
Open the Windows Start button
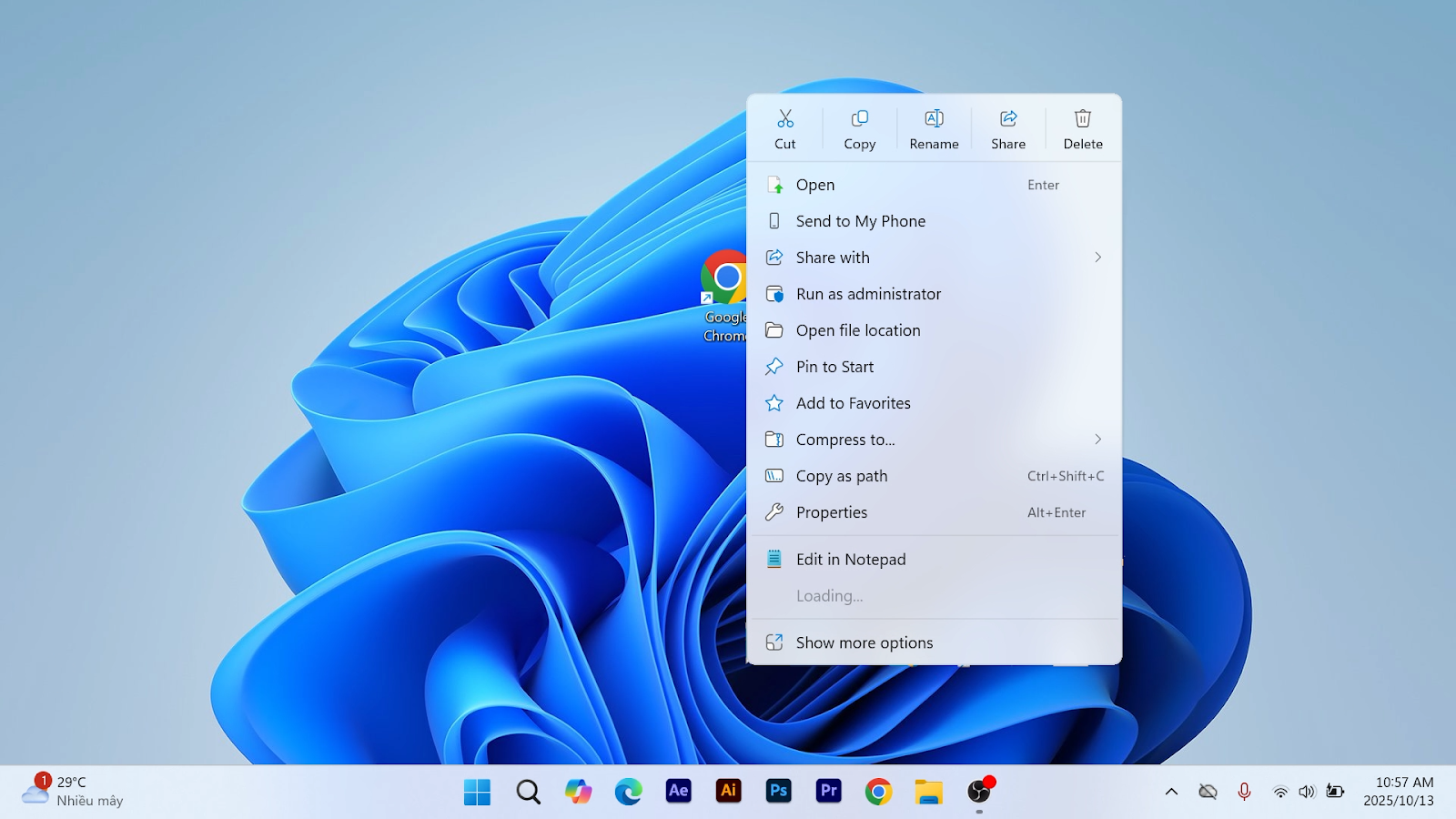point(477,792)
